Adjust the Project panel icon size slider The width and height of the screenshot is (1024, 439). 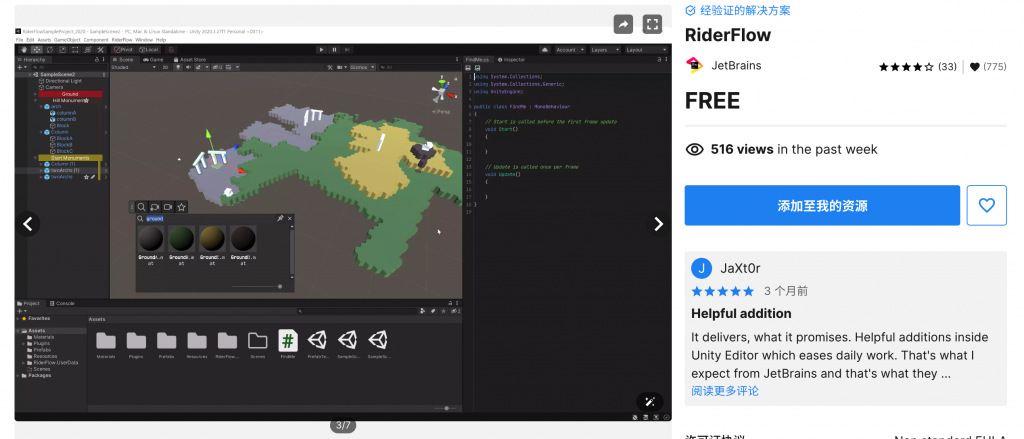click(x=446, y=408)
